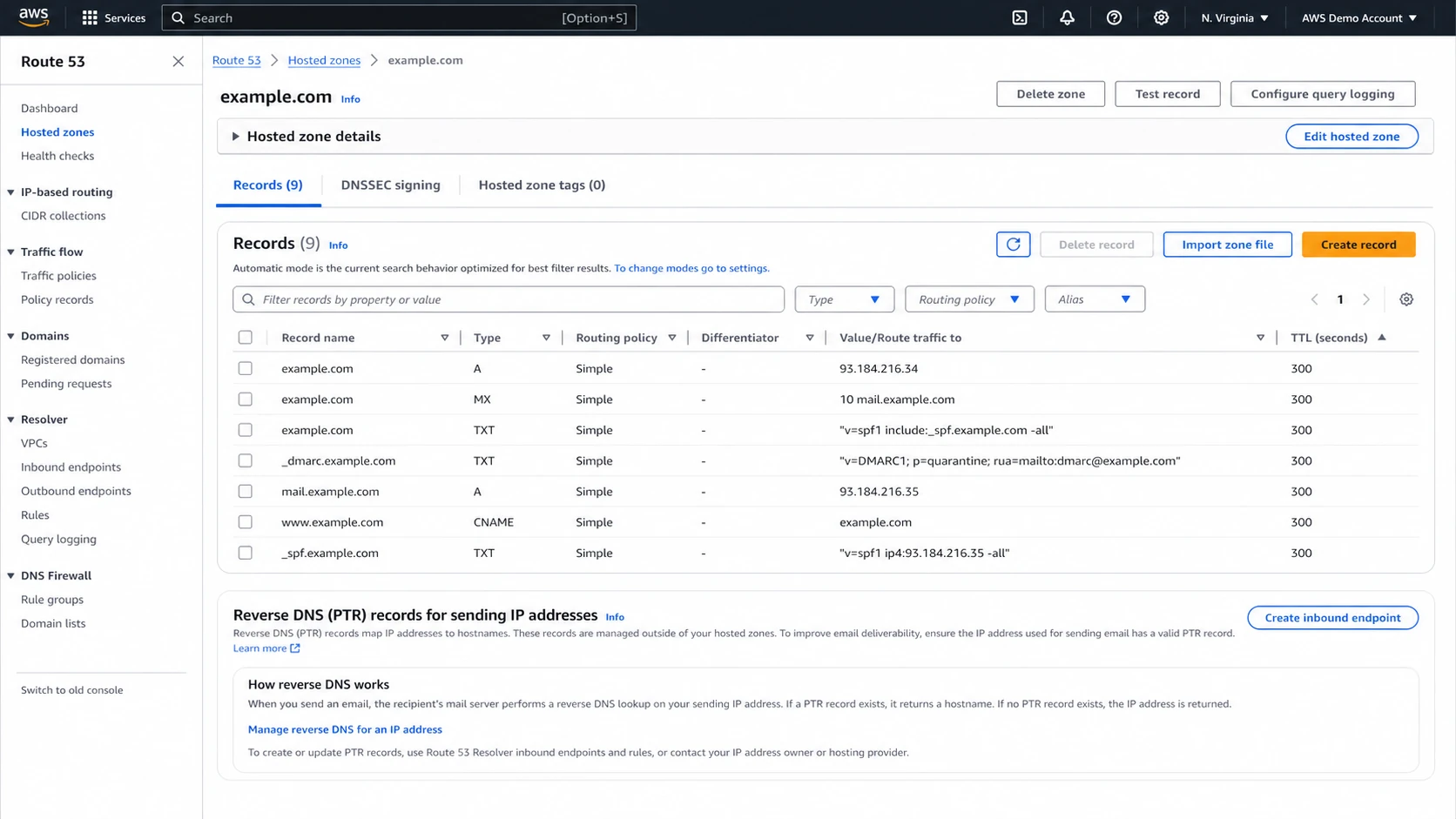Screen dimensions: 1456x819
Task: Open Registered domains in sidebar
Action: click(x=73, y=359)
